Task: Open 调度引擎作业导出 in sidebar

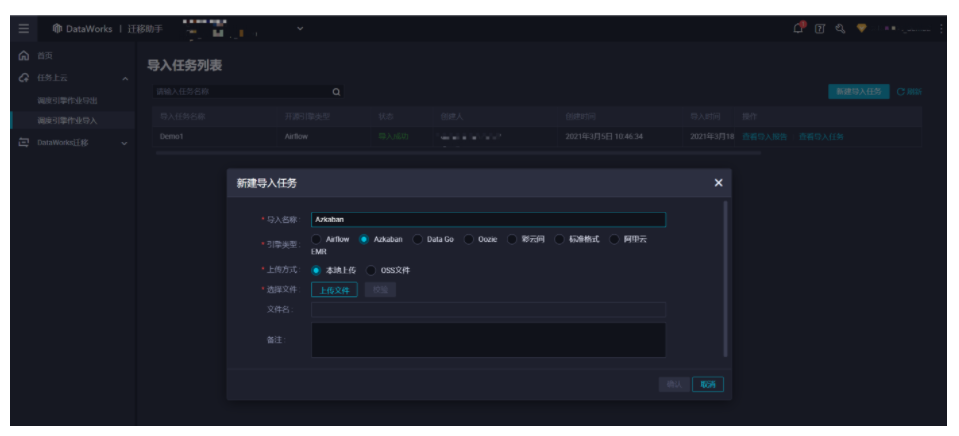Action: 67,100
